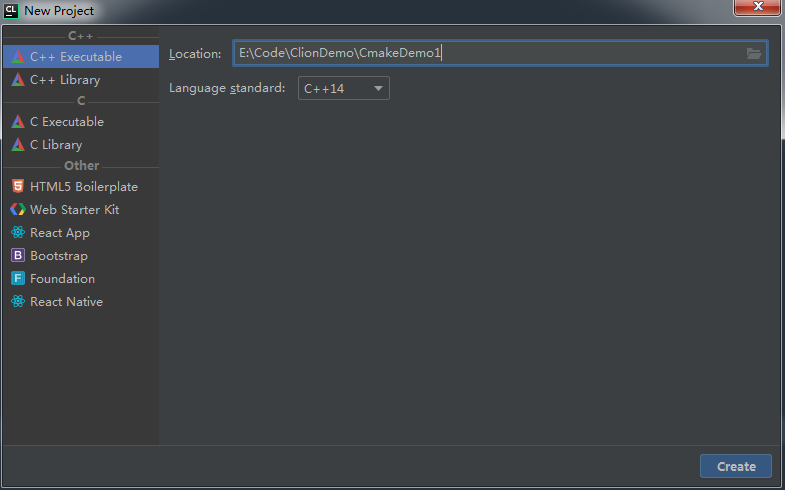Choose the Bootstrap template
The image size is (785, 490).
coord(81,256)
